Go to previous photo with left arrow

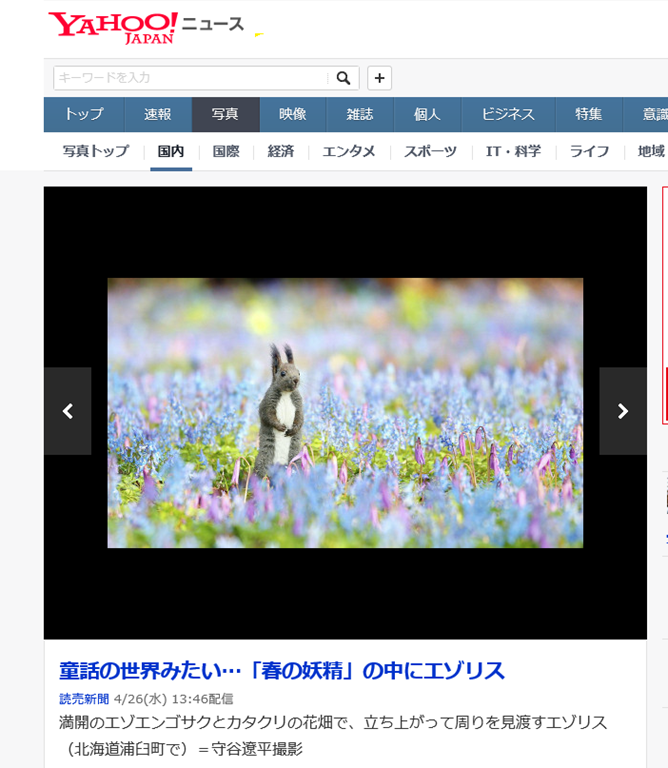pyautogui.click(x=68, y=411)
